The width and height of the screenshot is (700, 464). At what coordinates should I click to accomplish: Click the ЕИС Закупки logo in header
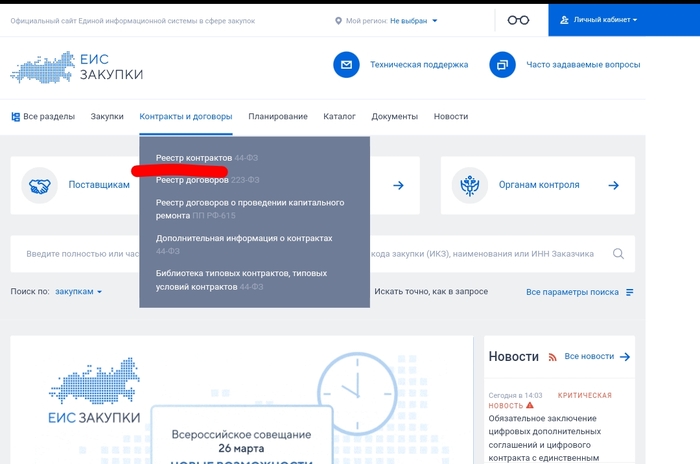(x=77, y=67)
